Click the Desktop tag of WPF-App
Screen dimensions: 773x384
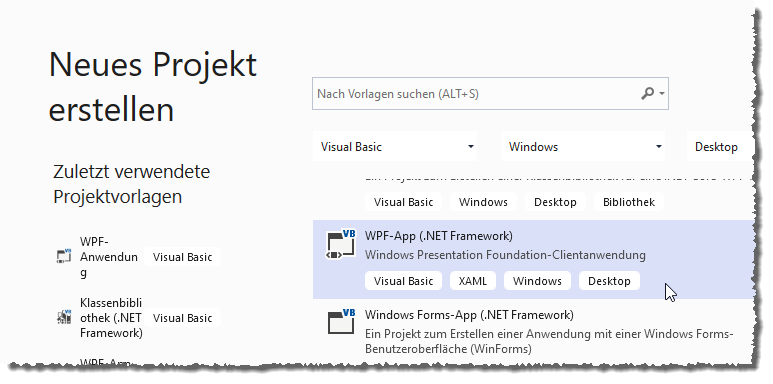pos(609,281)
